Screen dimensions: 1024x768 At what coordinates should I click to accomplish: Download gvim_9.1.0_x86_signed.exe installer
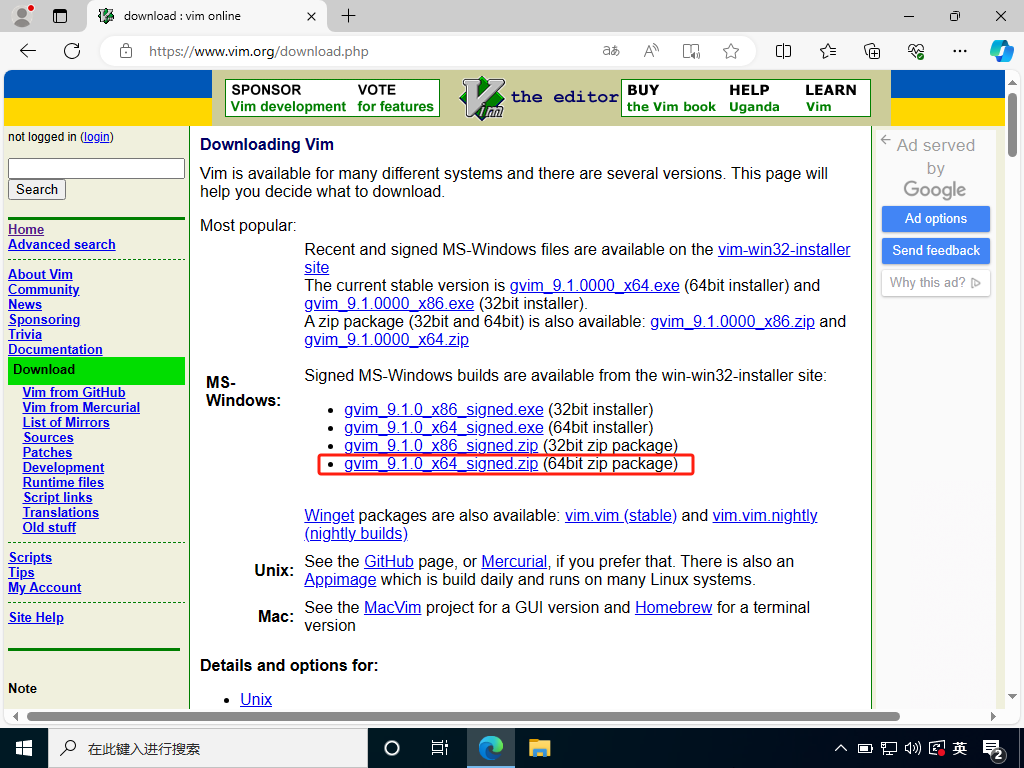pos(443,409)
